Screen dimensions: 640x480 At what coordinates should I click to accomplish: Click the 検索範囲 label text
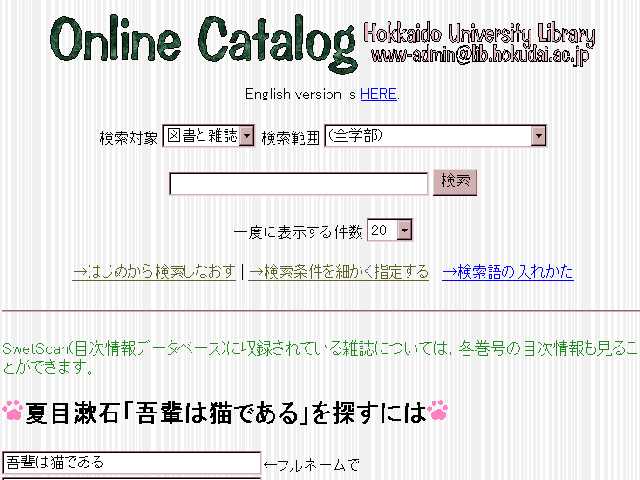[290, 138]
